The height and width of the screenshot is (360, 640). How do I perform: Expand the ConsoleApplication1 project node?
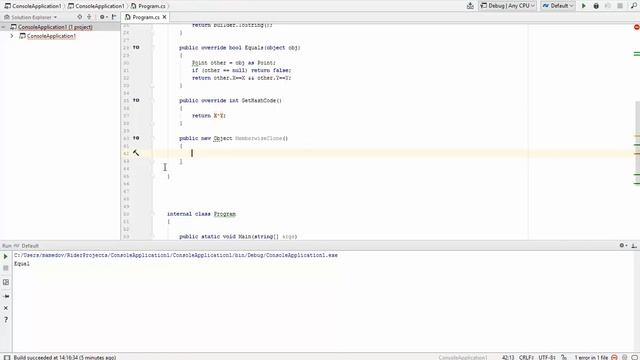tap(12, 36)
